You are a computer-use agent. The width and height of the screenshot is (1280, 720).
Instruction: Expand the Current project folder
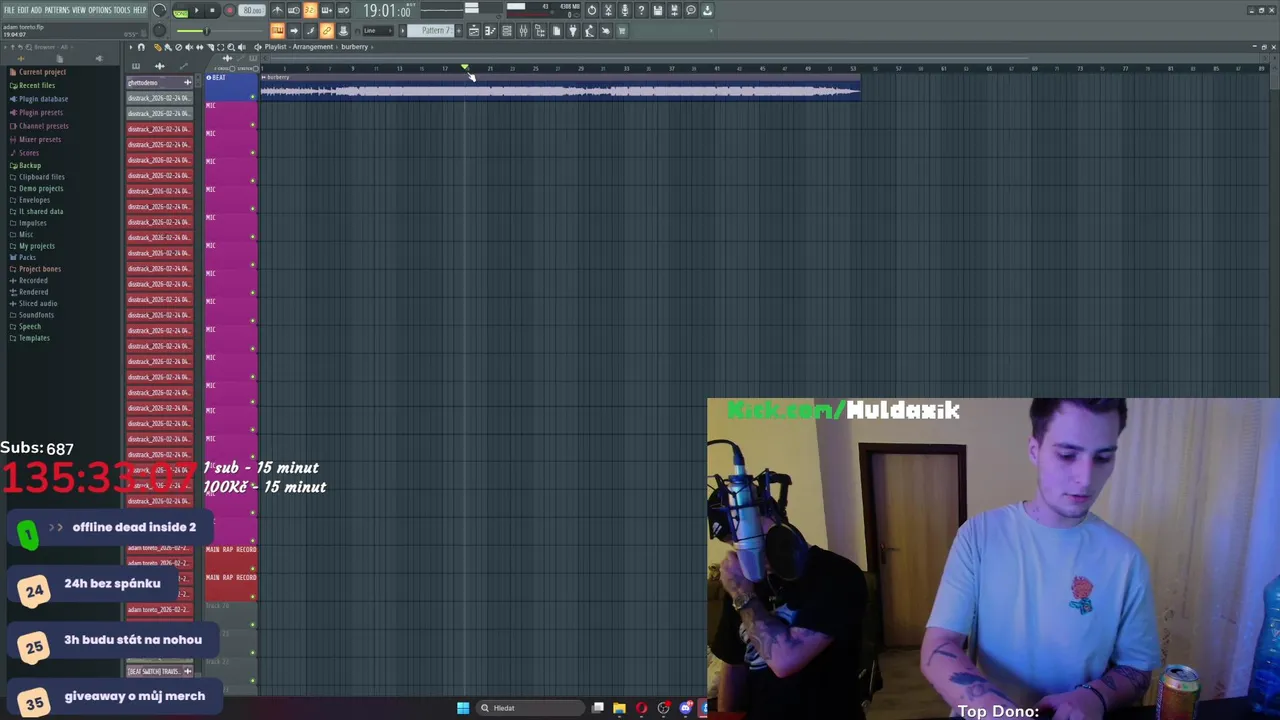(42, 72)
